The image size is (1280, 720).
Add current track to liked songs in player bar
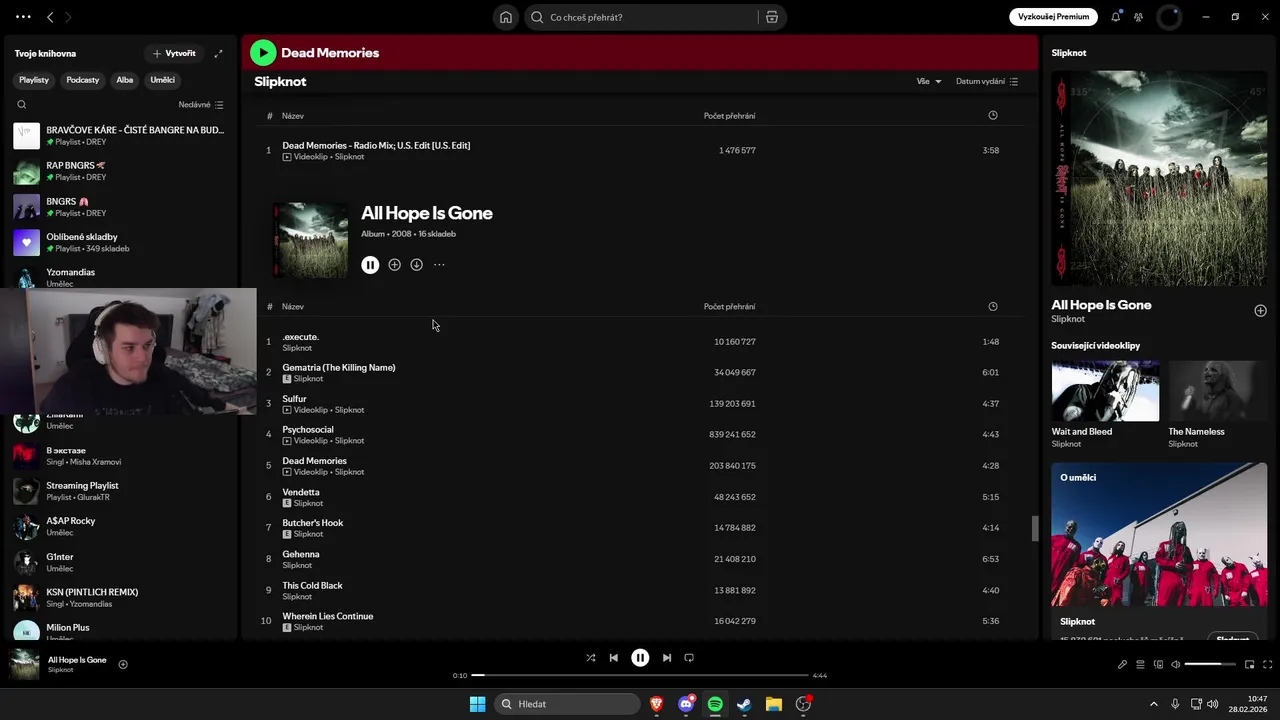123,664
